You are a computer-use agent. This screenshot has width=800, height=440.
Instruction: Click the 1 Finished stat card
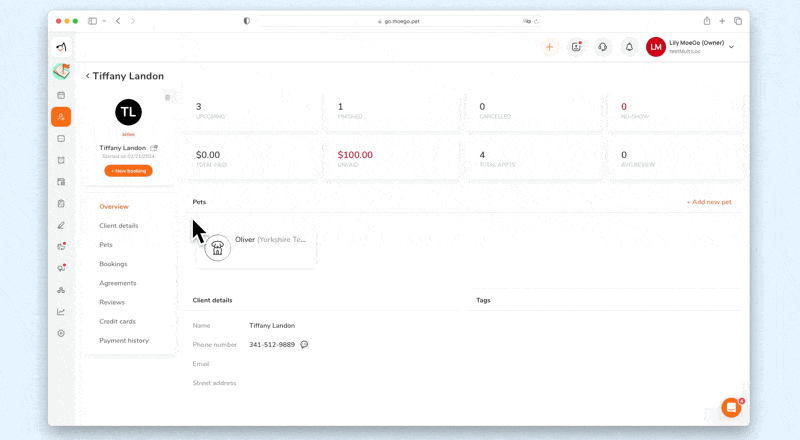[x=394, y=111]
